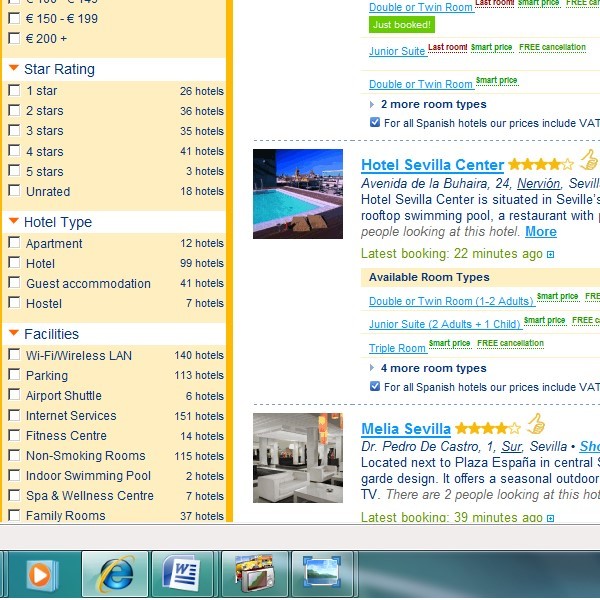Click Last room! tag beside Junior Suite
This screenshot has height=600, width=600.
pos(447,47)
